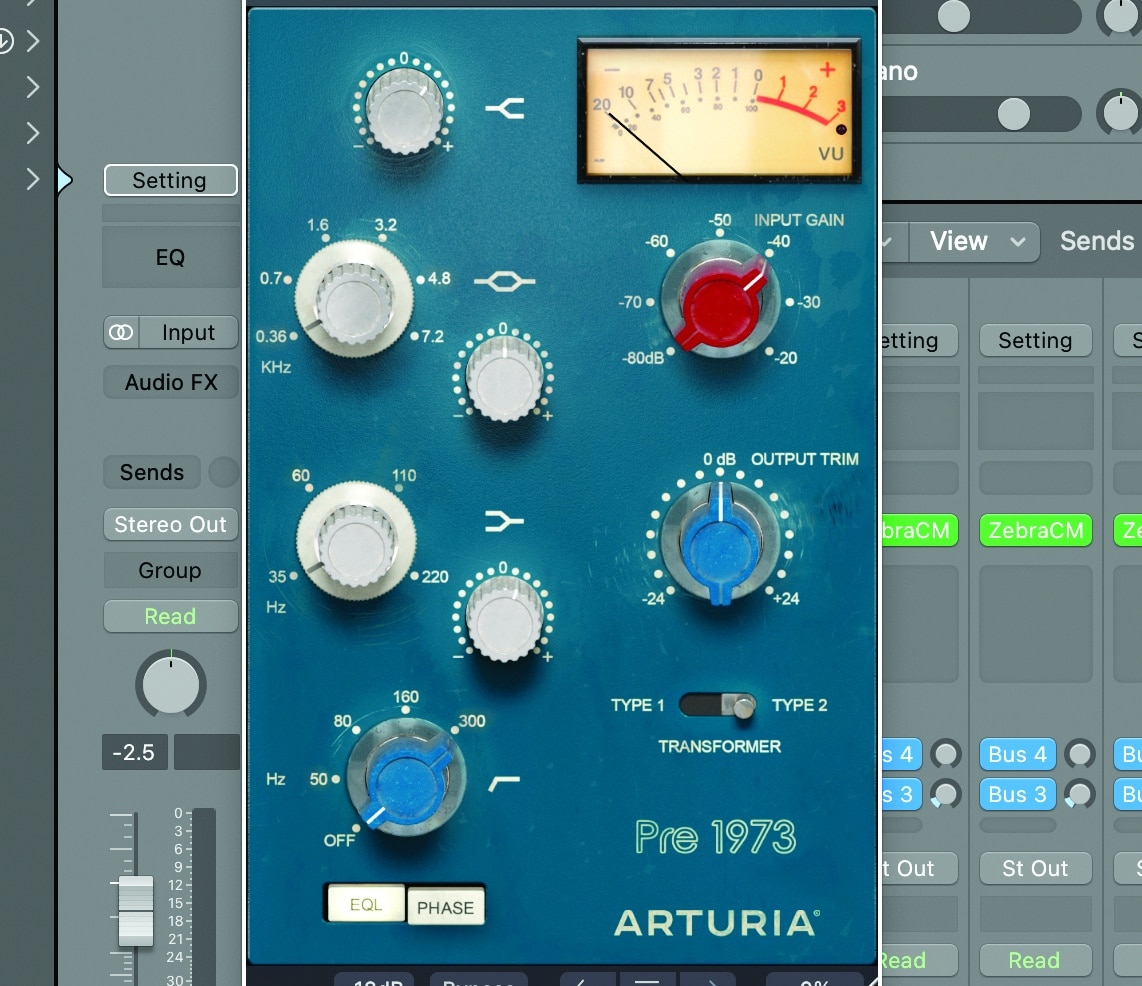Click the 220 Hz low frequency label

(x=435, y=577)
